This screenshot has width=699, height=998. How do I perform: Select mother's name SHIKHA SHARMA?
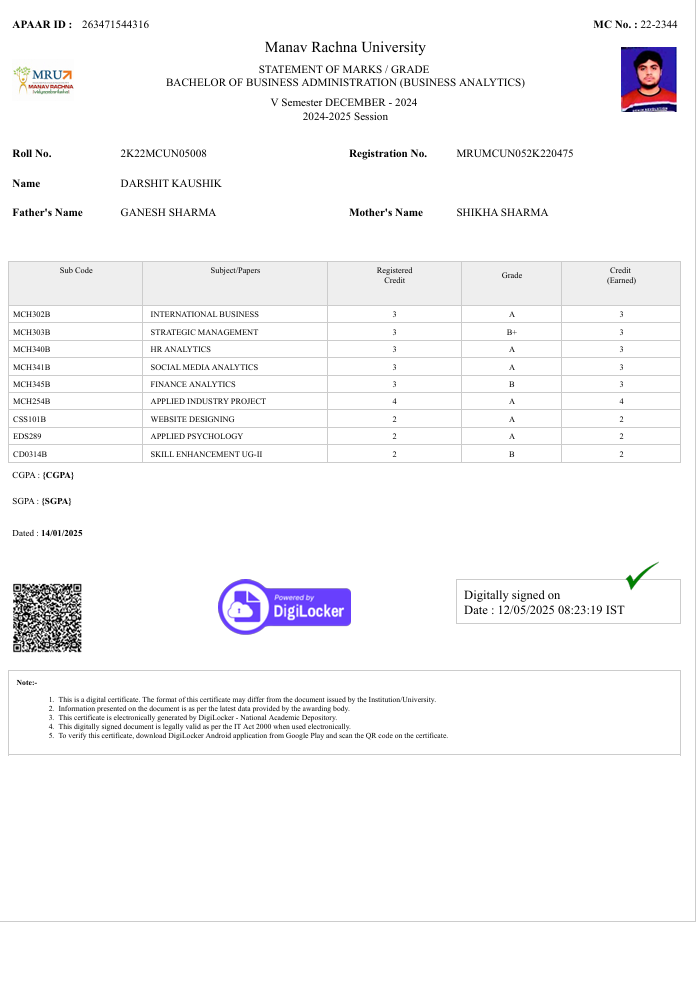pos(502,213)
